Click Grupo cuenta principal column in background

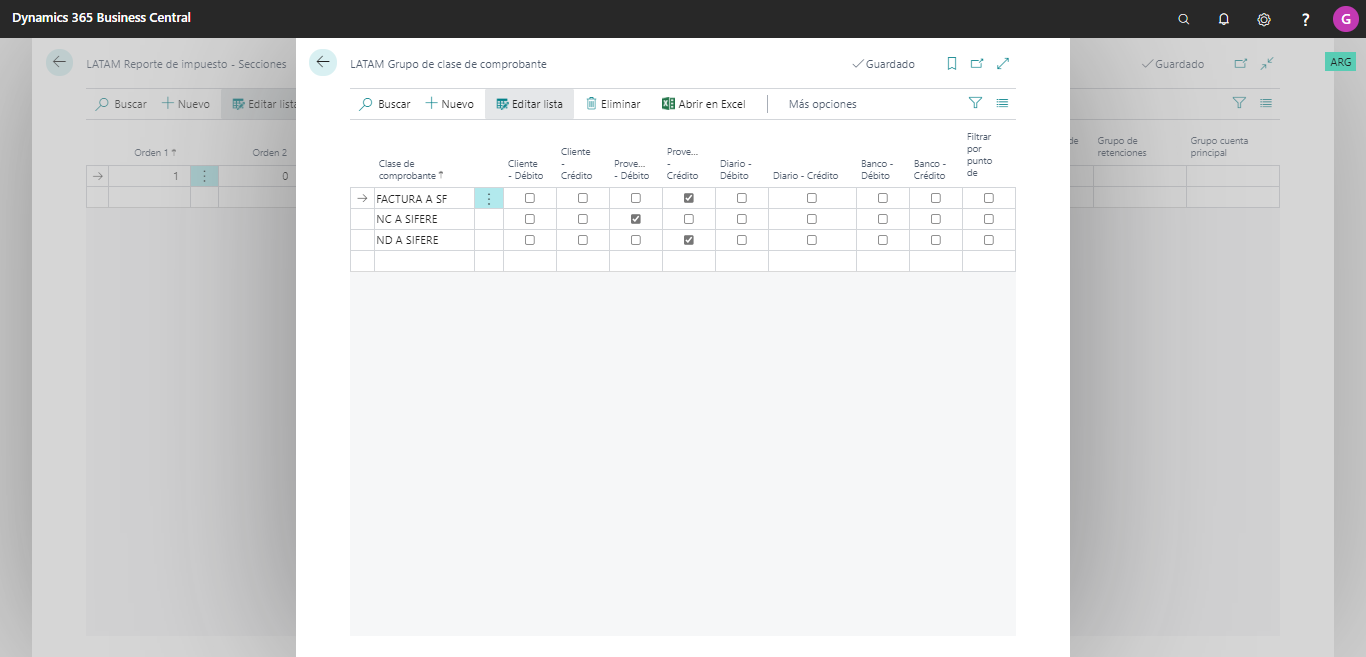click(x=1219, y=147)
